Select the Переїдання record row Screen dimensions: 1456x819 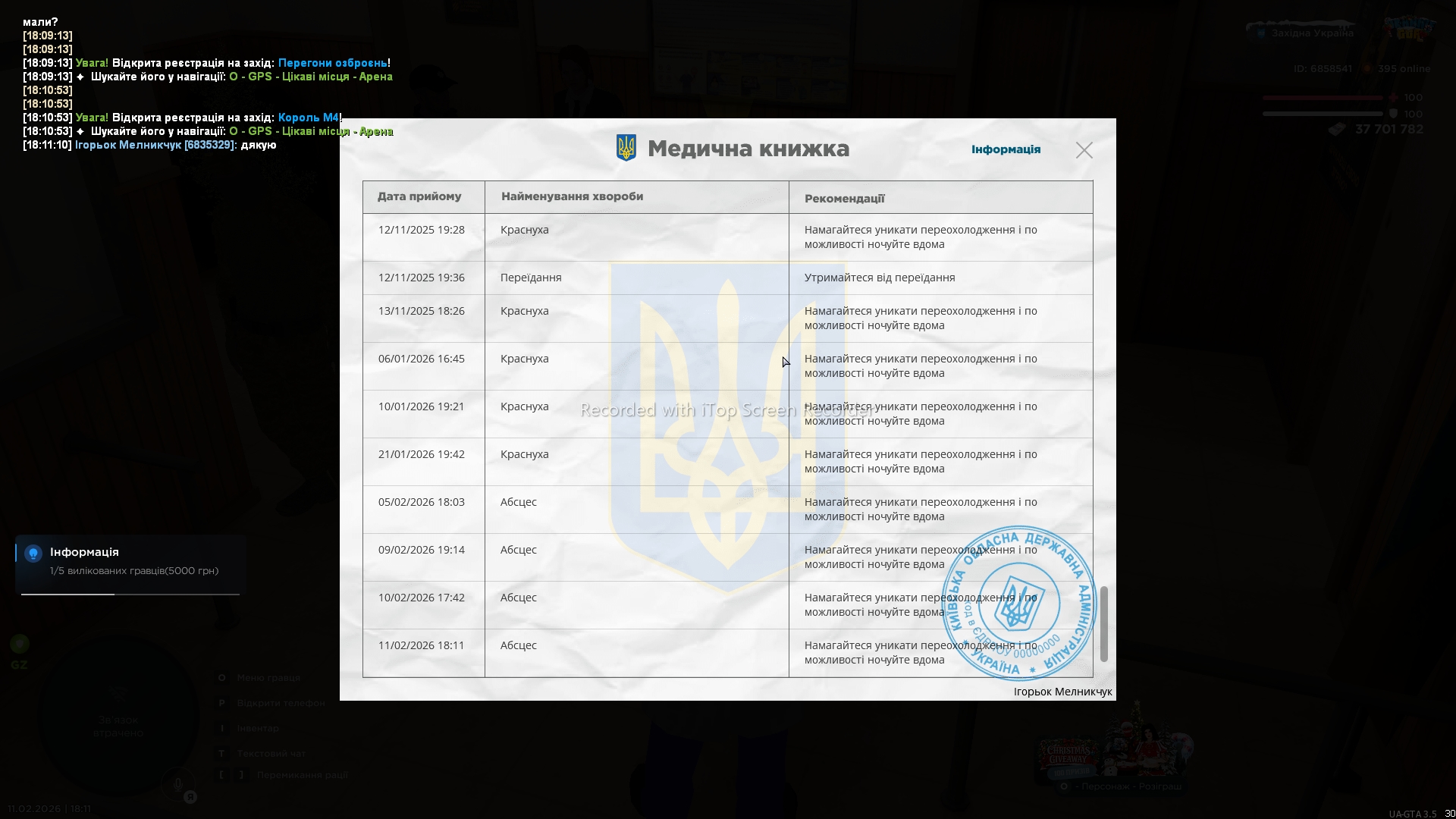[x=531, y=278]
